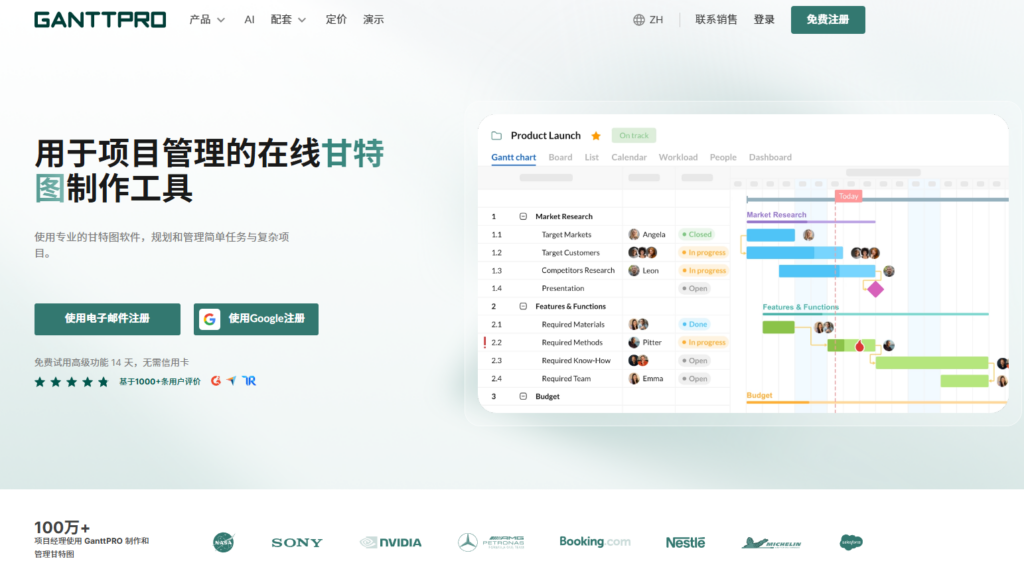Open the Workload tab
The image size is (1024, 569).
678,157
